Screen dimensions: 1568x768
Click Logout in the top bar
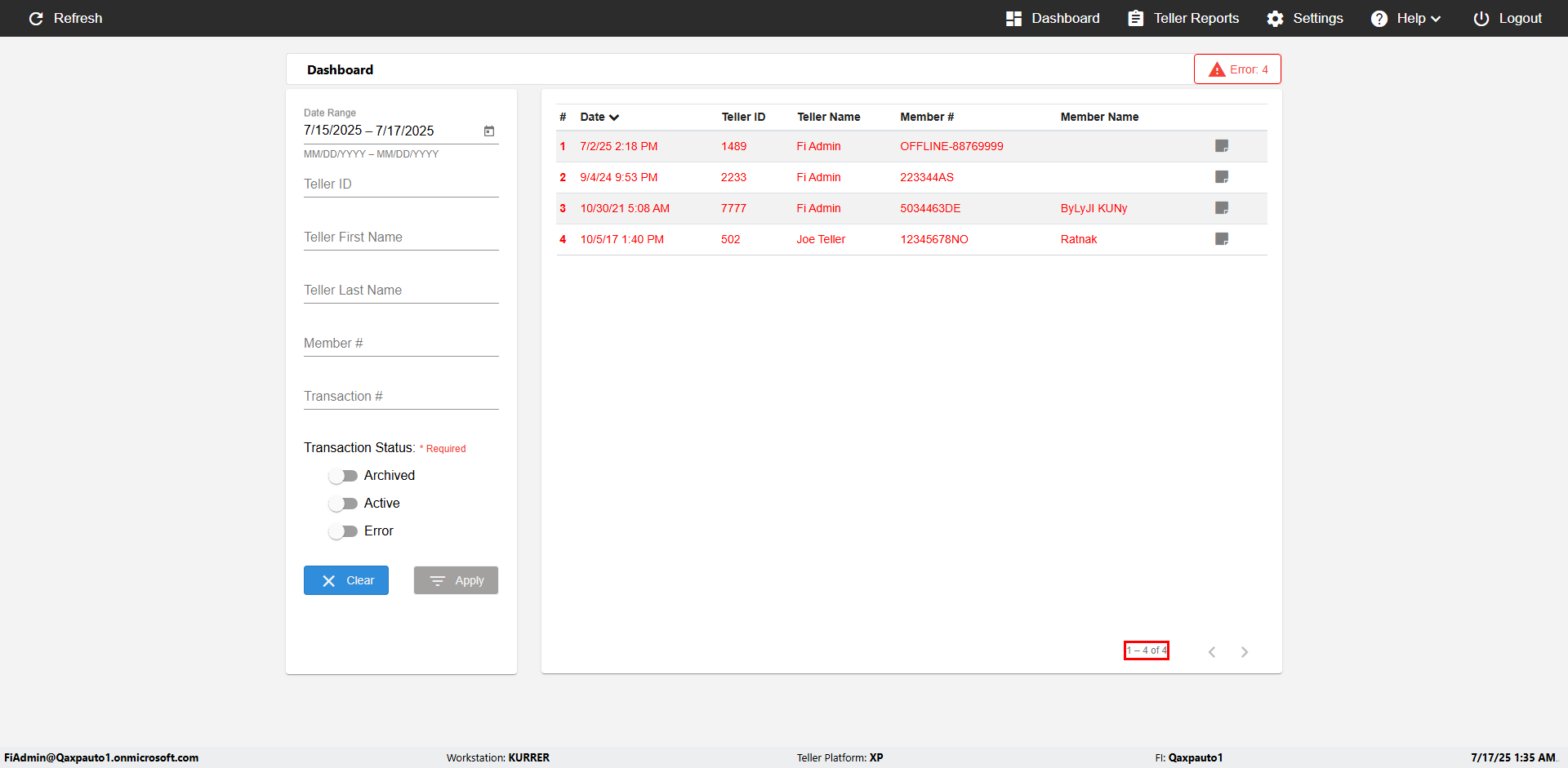coord(1508,18)
